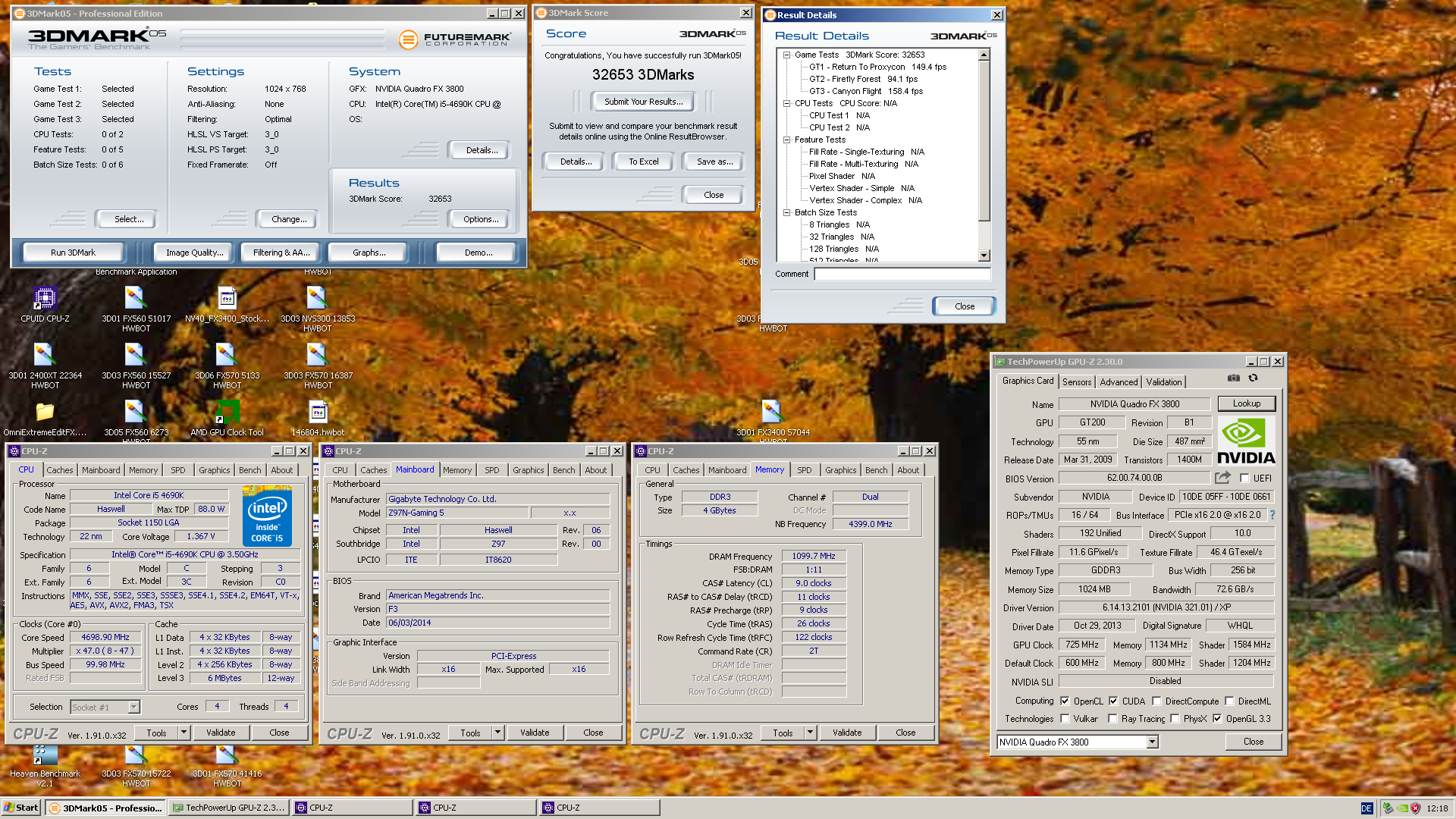Screen dimensions: 1456x819
Task: Click the Run 3DMark button
Action: pyautogui.click(x=73, y=253)
